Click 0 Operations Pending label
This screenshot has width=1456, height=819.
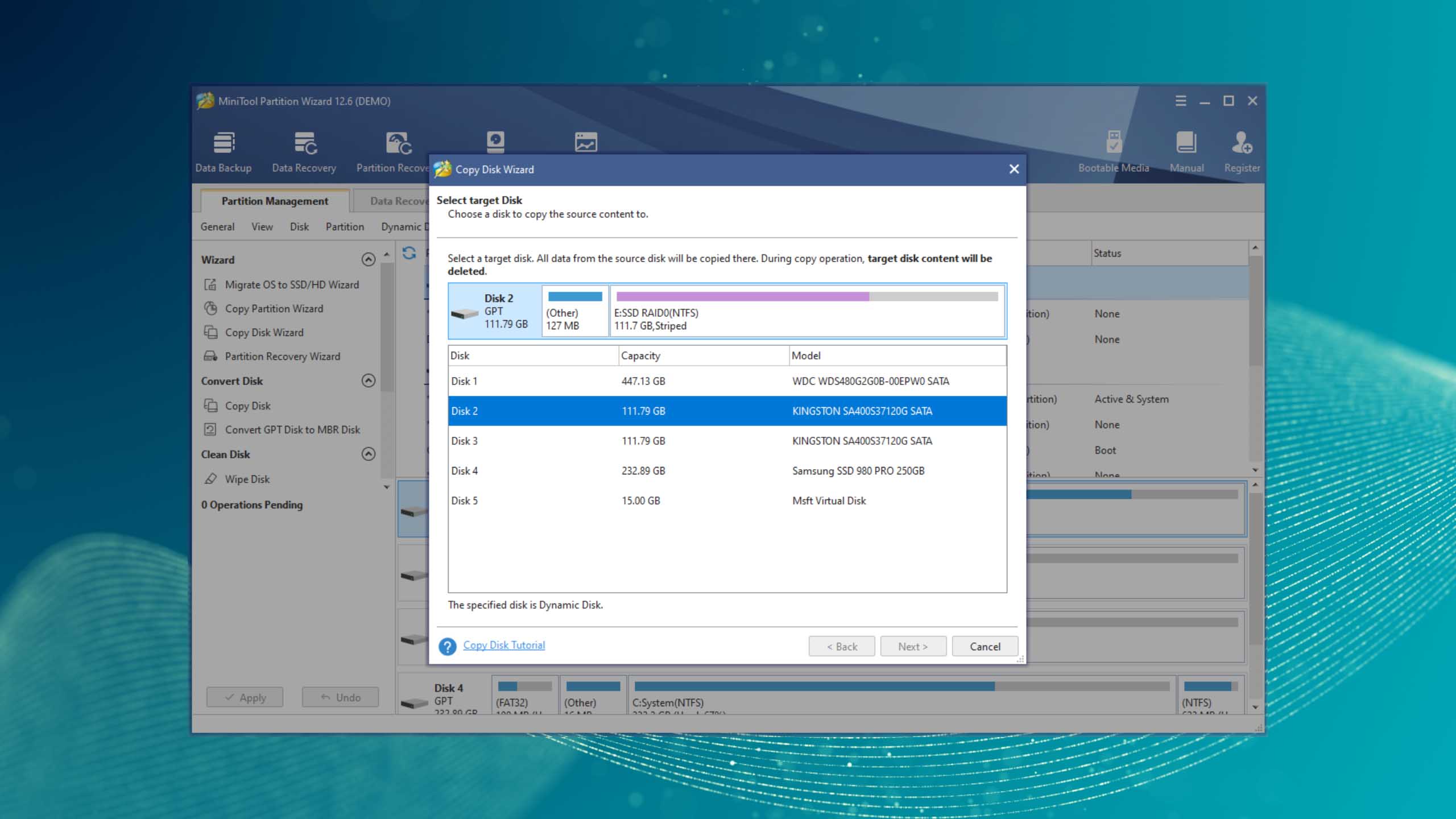252,504
